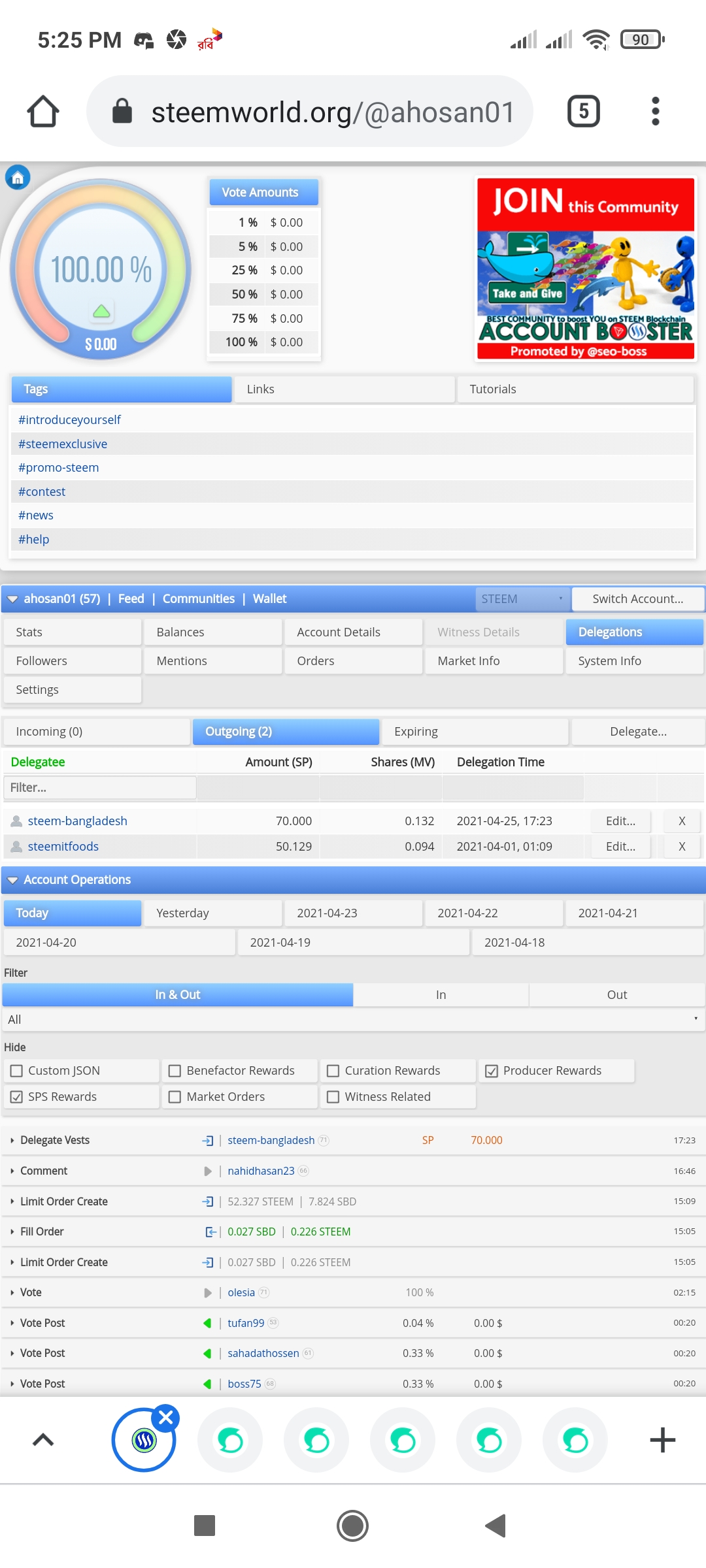Viewport: 706px width, 1568px height.
Task: Show the Yesterday operations tab
Action: (213, 913)
